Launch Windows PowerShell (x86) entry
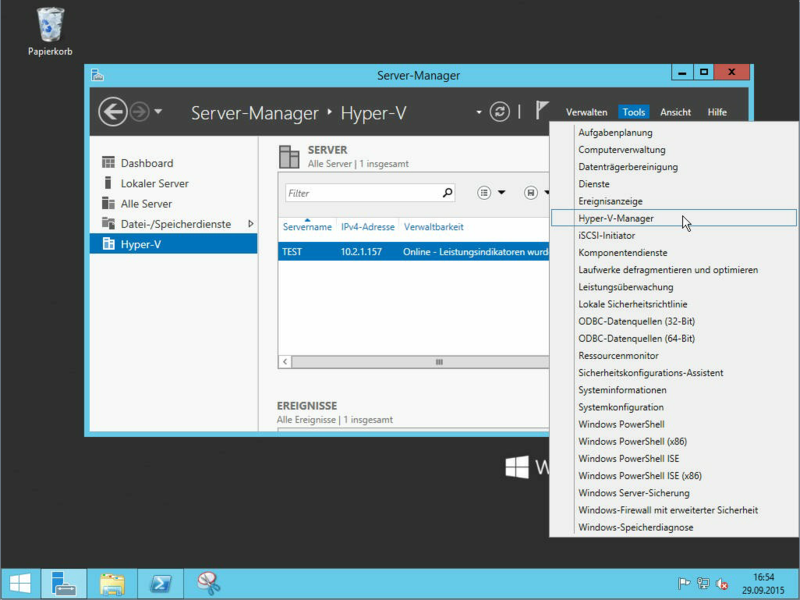800x600 pixels. pyautogui.click(x=673, y=441)
